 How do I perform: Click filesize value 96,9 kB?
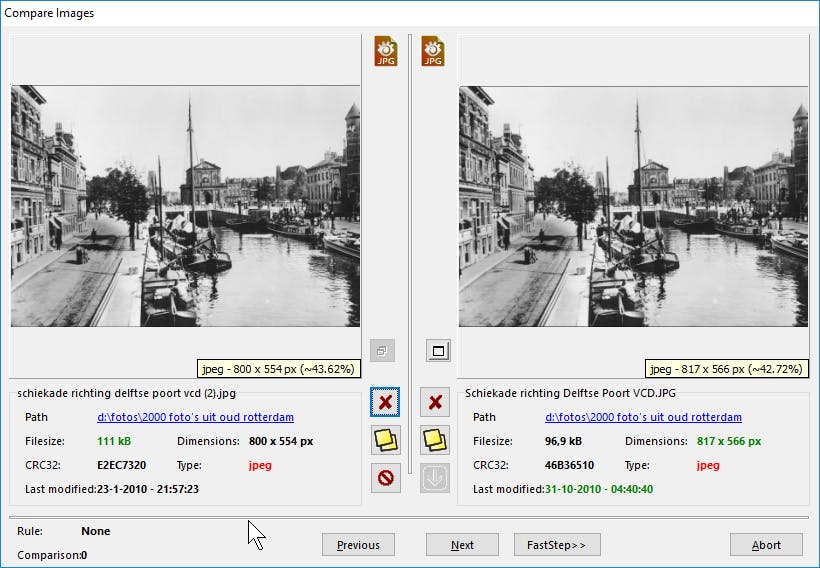click(x=563, y=441)
